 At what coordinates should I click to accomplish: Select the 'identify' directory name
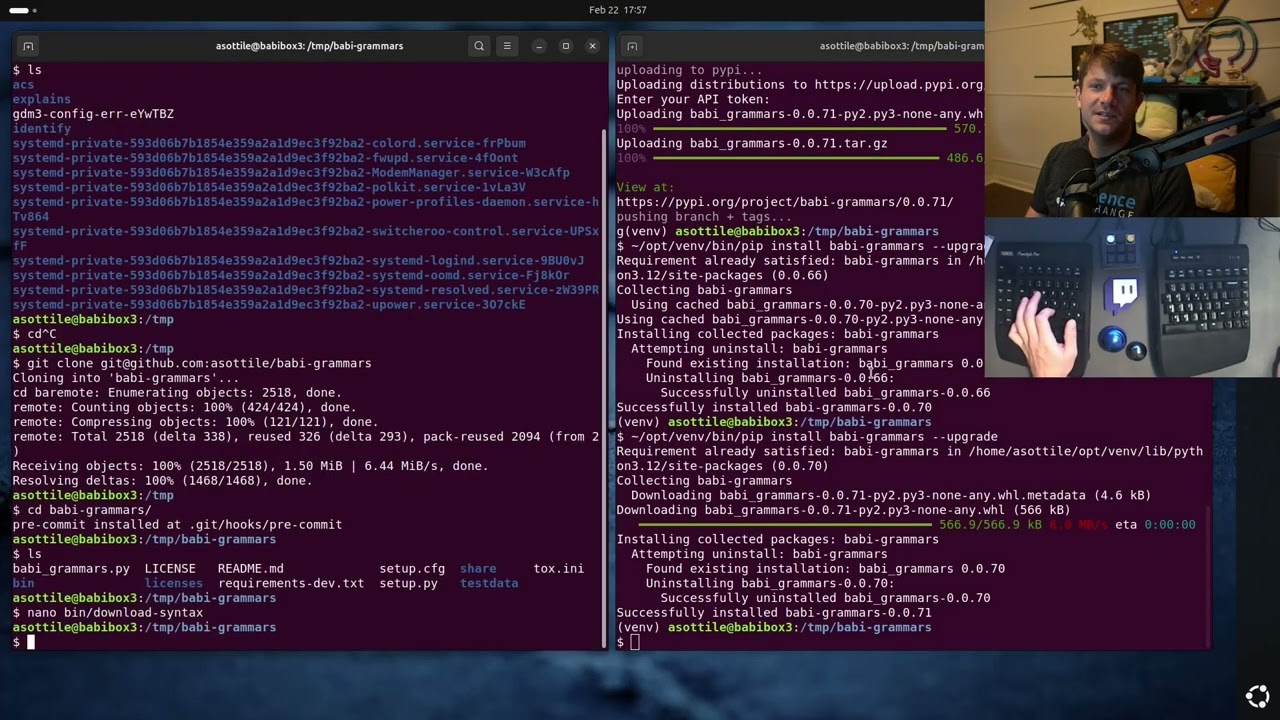[41, 129]
